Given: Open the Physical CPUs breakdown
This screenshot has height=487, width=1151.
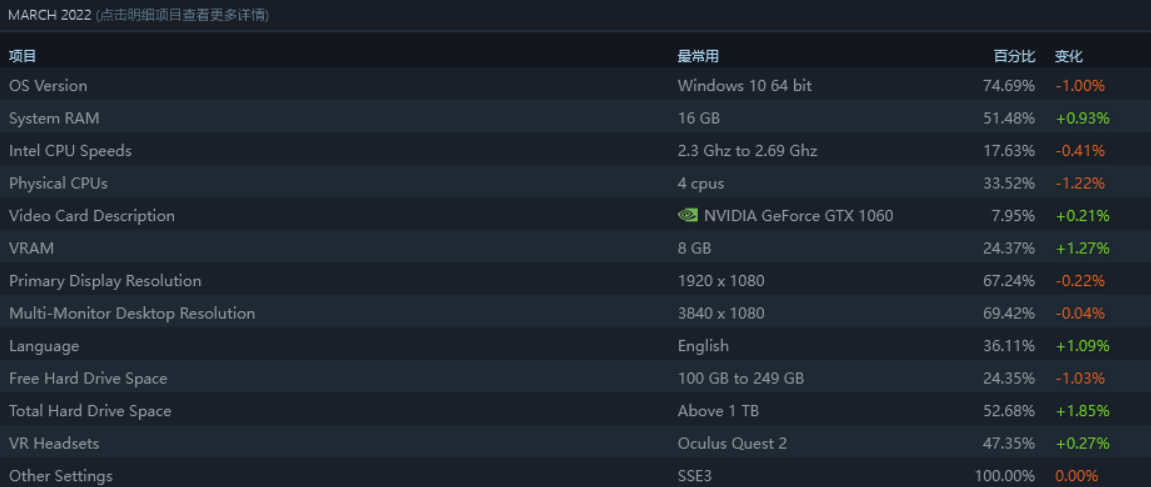Looking at the screenshot, I should 58,183.
